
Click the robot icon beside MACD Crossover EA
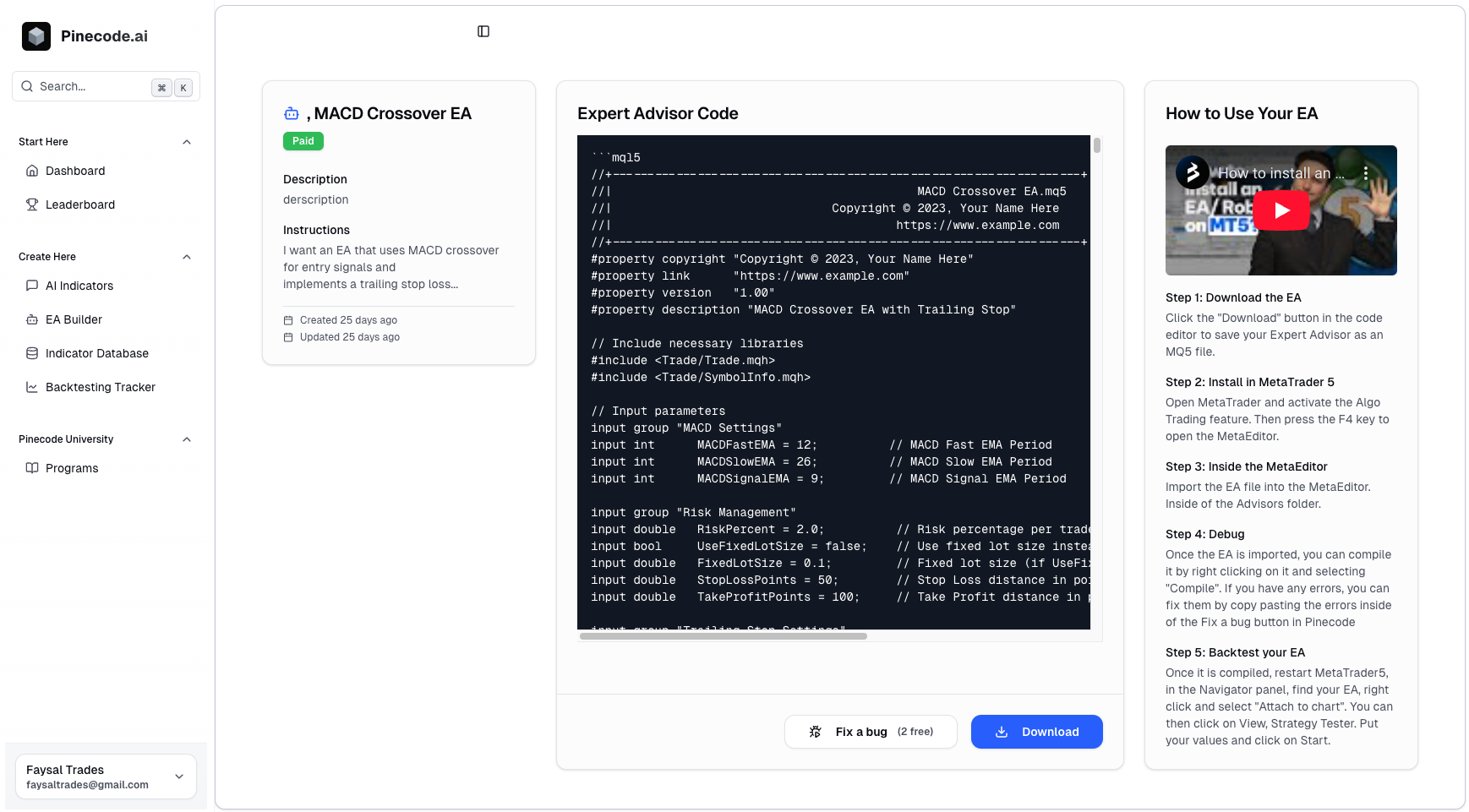(292, 113)
